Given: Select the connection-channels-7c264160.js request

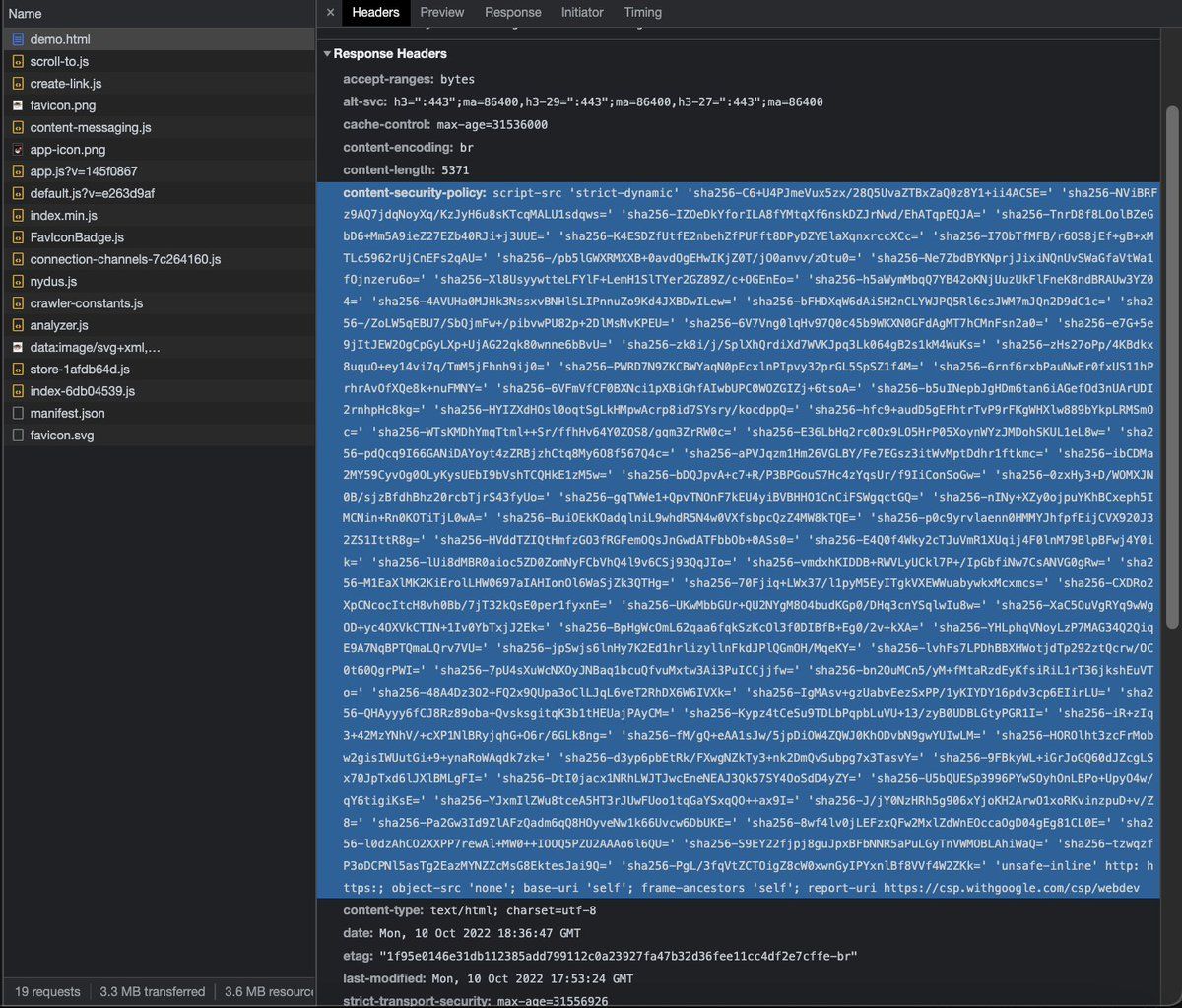Looking at the screenshot, I should tap(125, 259).
